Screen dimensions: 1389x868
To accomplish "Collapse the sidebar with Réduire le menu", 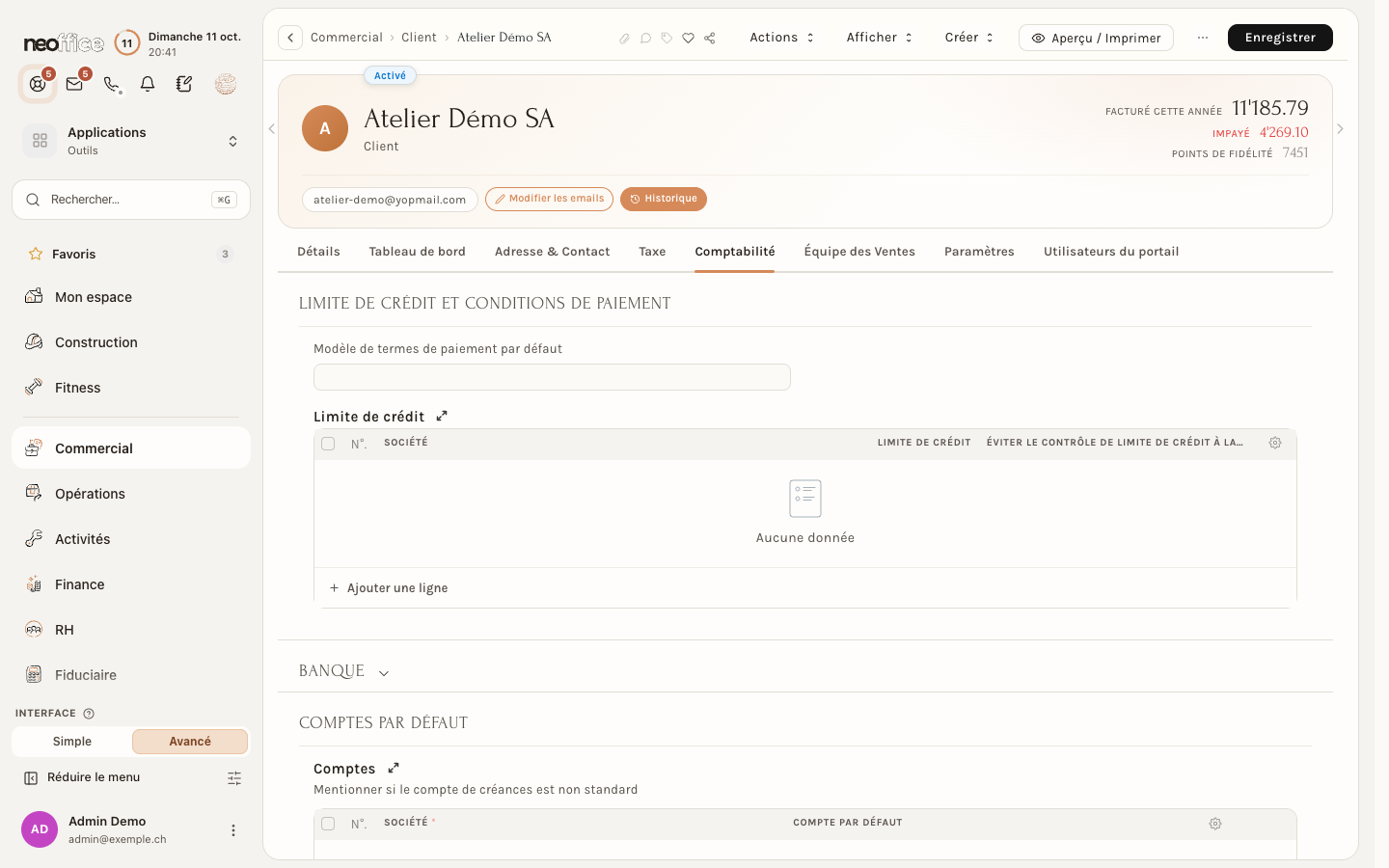I will [83, 777].
